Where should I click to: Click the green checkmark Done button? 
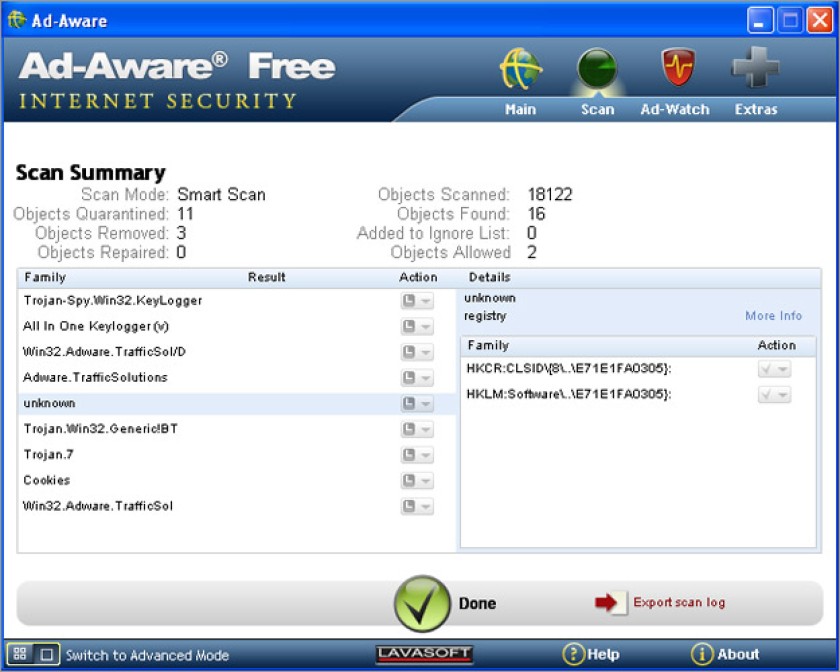[x=422, y=603]
